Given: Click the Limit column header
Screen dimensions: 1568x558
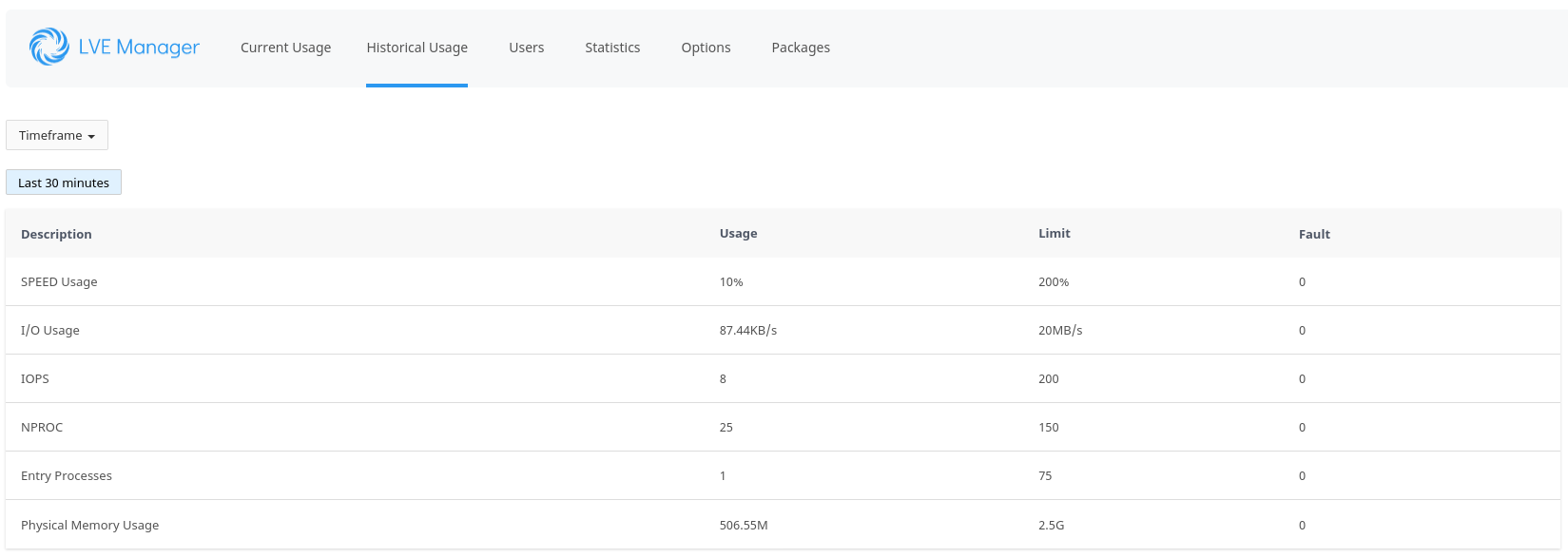Looking at the screenshot, I should point(1054,233).
